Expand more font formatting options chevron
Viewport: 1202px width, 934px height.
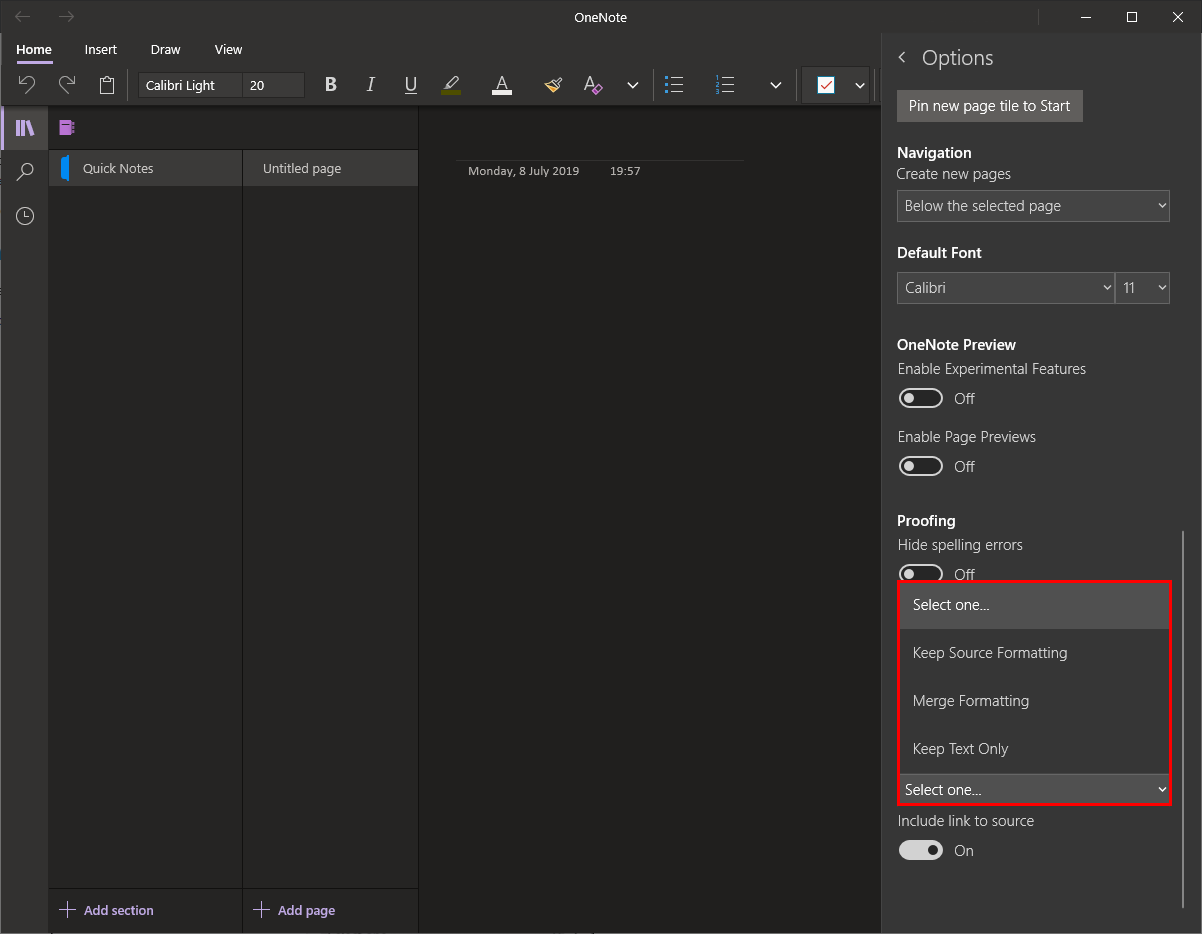(x=632, y=85)
